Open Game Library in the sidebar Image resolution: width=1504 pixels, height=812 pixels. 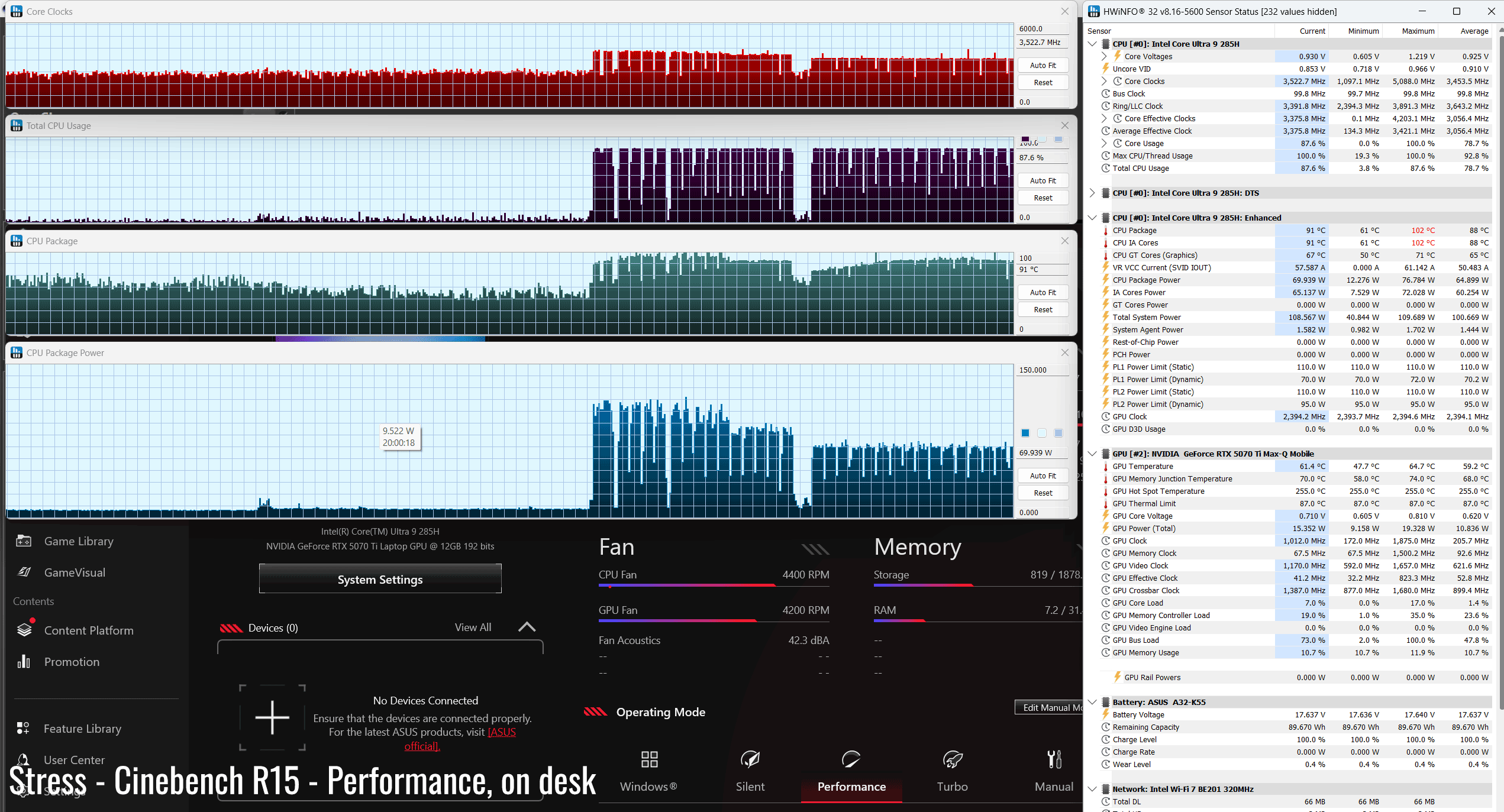coord(79,541)
